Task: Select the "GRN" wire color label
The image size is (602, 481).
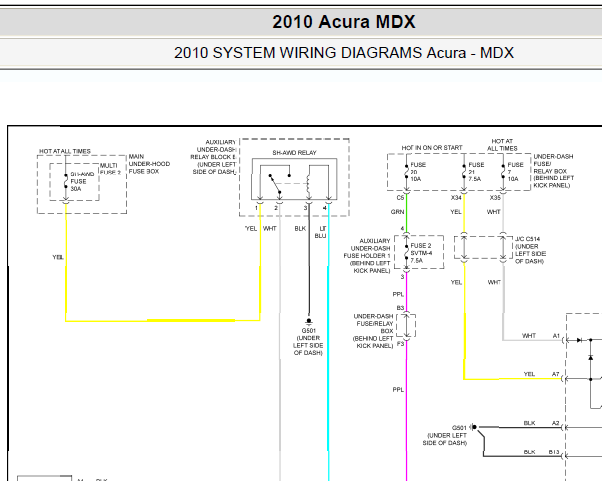Action: (397, 212)
